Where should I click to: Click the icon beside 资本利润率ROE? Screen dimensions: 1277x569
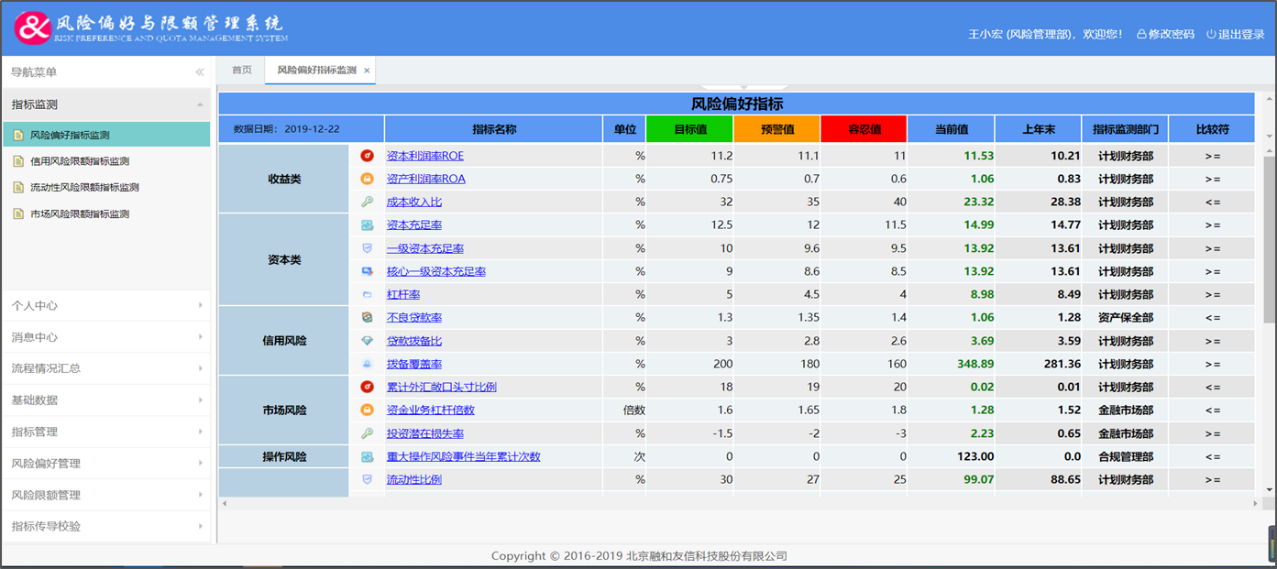coord(367,156)
